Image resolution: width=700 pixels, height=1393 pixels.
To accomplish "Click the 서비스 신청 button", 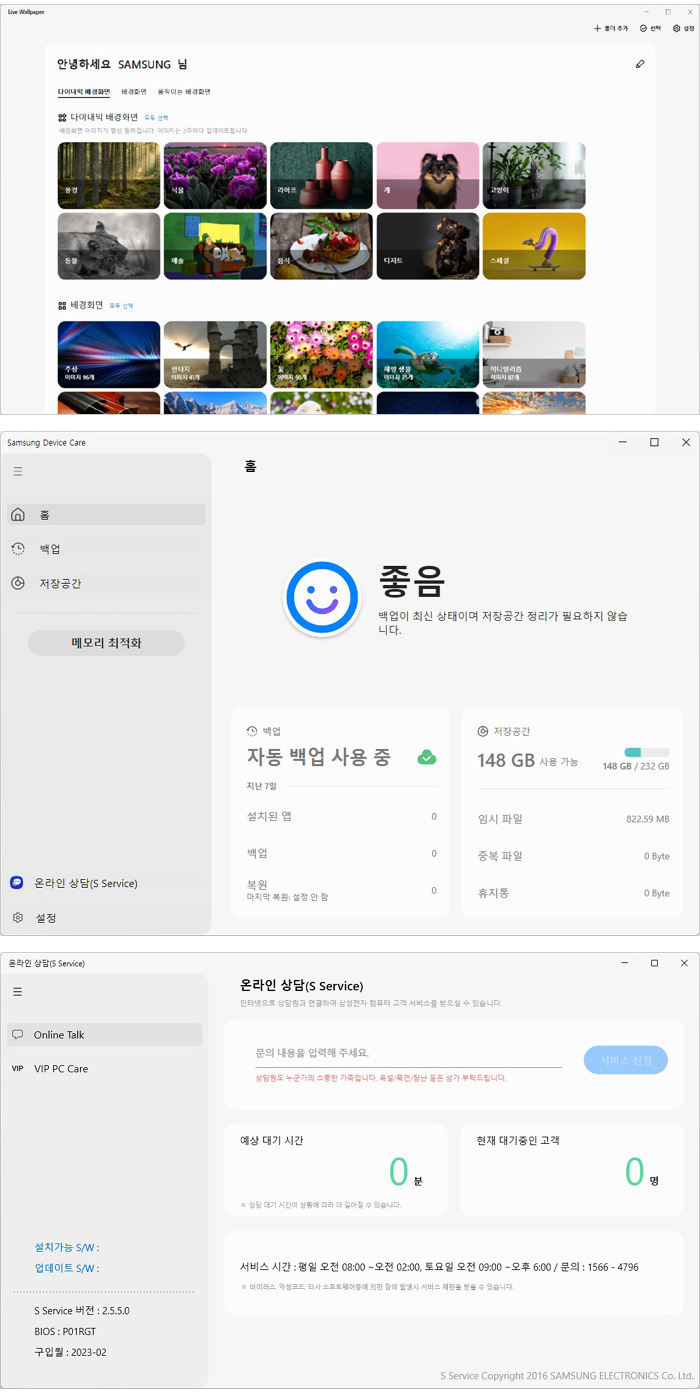I will pos(625,1060).
